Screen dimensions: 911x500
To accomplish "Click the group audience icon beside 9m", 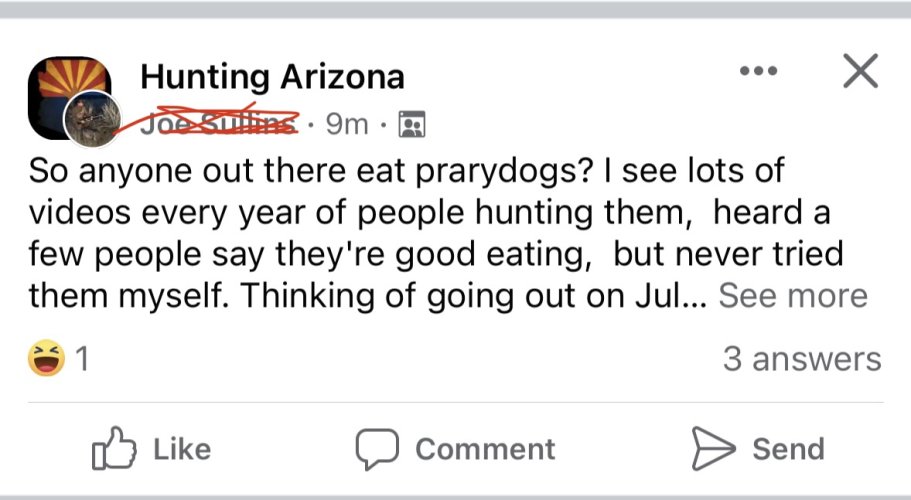I will [x=412, y=124].
